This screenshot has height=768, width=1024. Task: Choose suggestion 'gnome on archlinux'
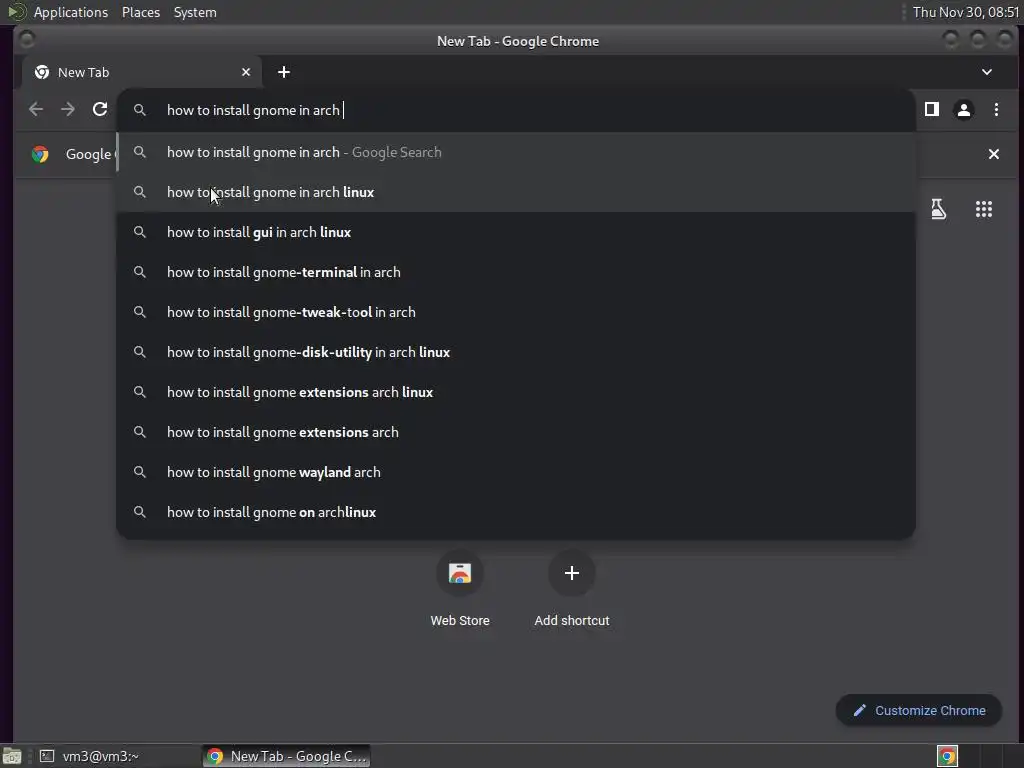pos(516,513)
